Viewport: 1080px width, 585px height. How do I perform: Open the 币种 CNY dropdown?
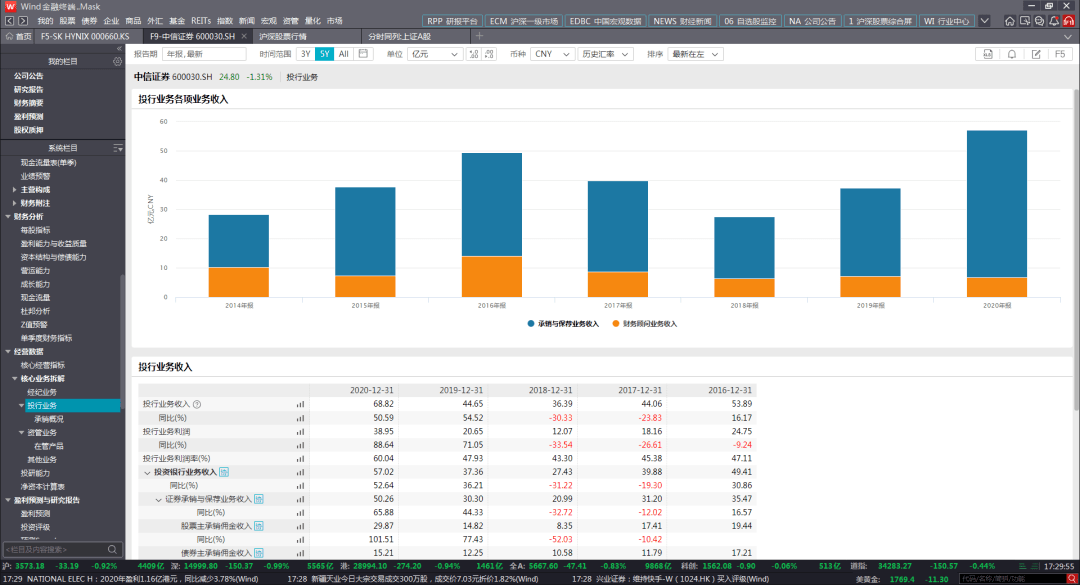(x=551, y=54)
